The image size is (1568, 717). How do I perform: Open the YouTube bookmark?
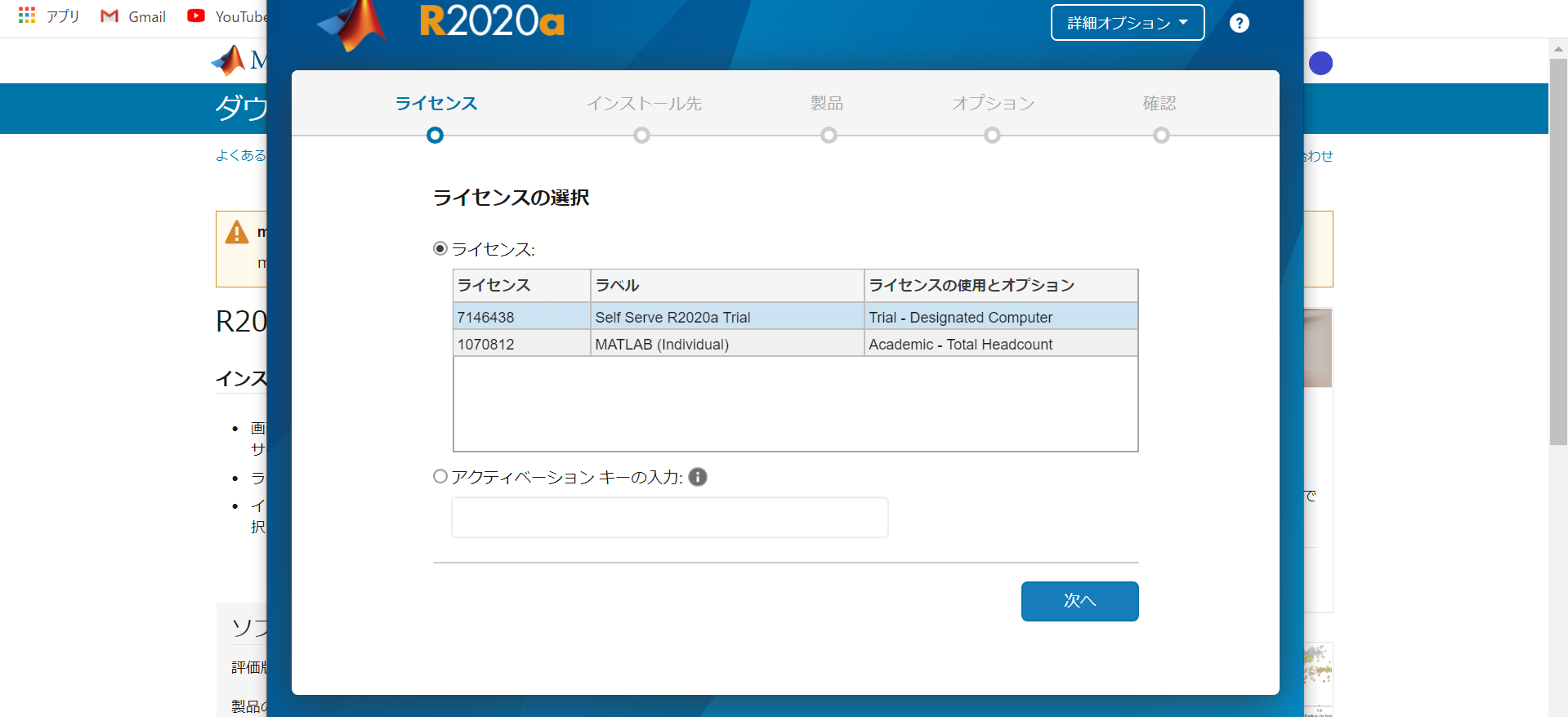point(227,16)
